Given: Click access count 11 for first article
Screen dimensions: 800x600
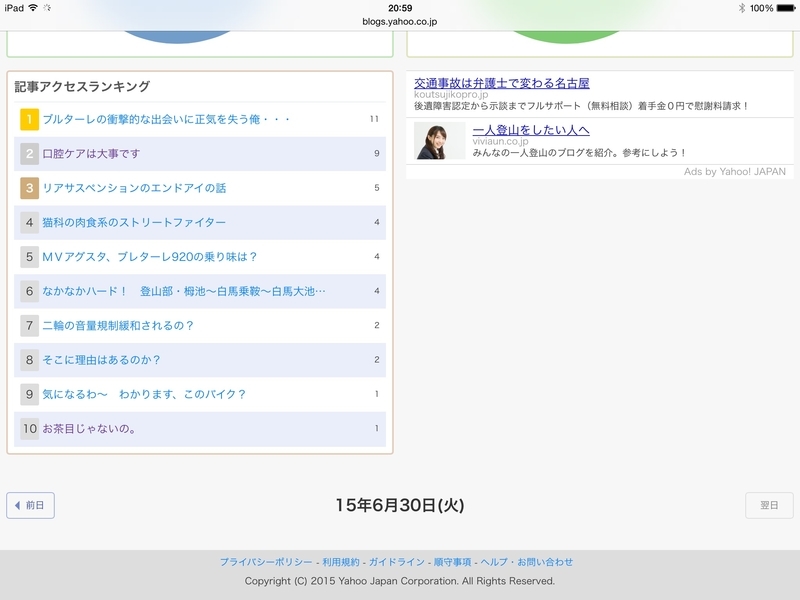Looking at the screenshot, I should [374, 119].
